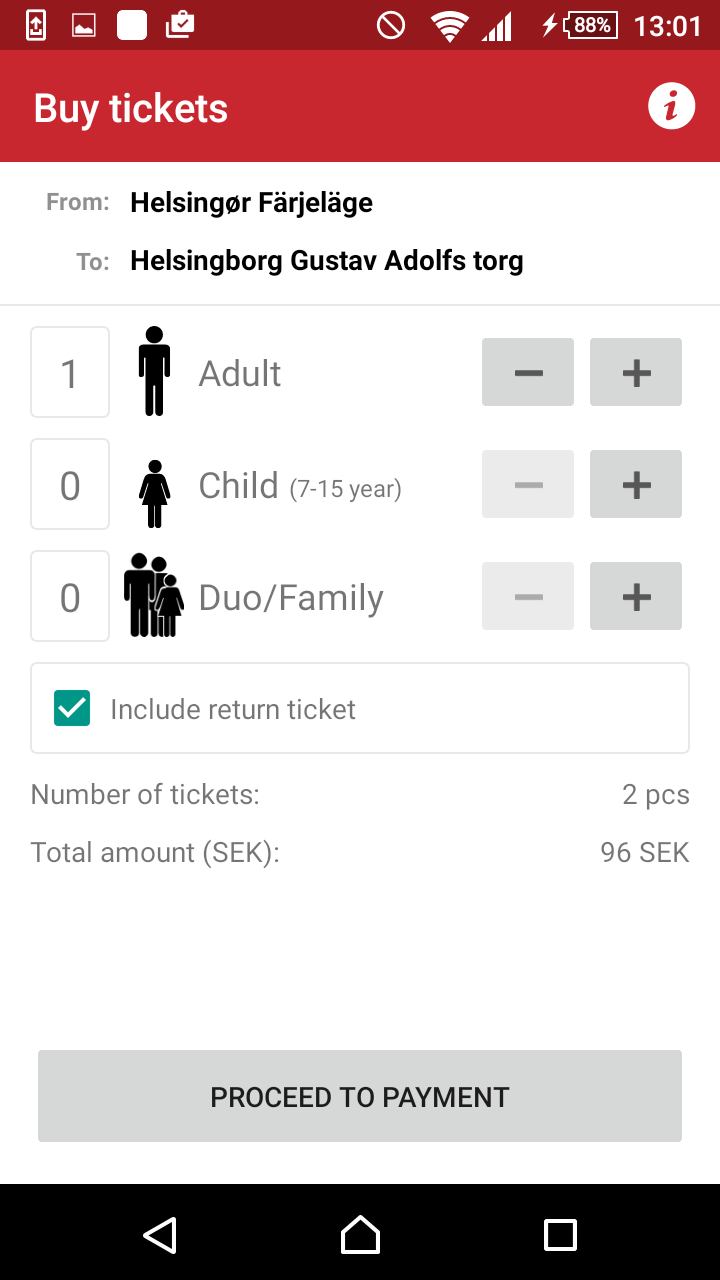This screenshot has height=1280, width=720.
Task: Click the Child figure icon
Action: coord(154,493)
